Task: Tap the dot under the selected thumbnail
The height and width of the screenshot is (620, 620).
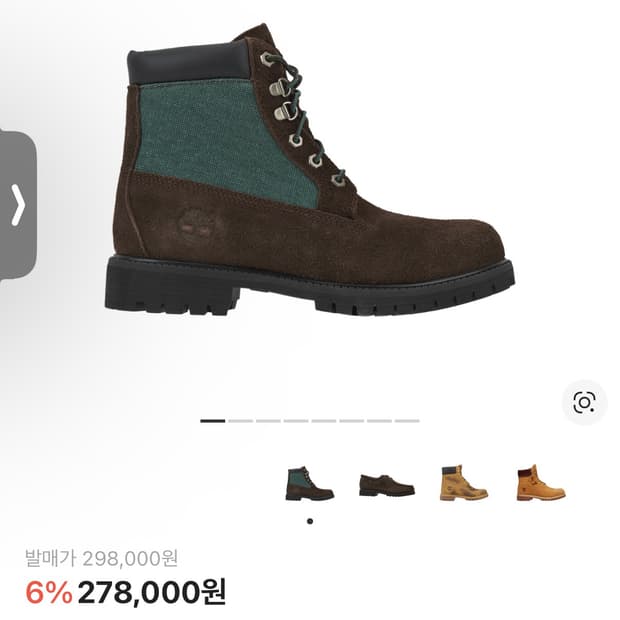Action: click(310, 521)
